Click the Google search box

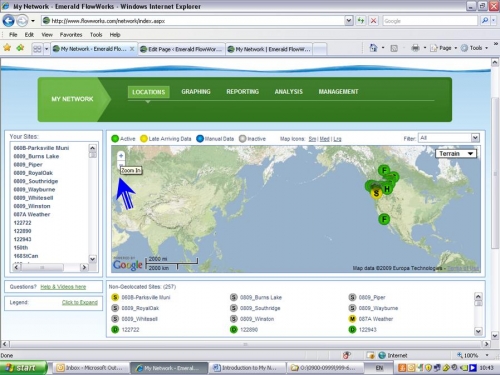[x=430, y=21]
